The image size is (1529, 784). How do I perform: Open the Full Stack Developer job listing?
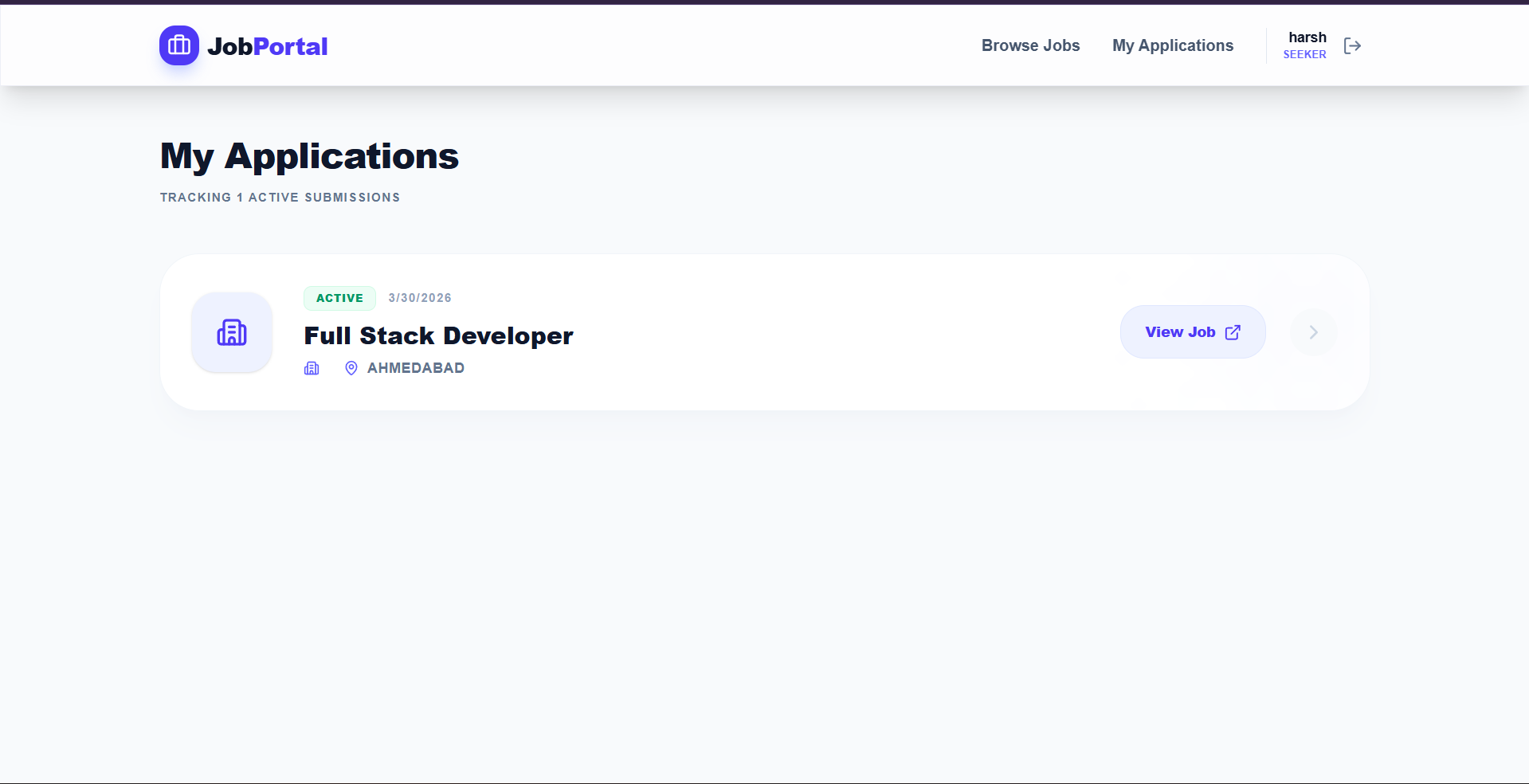click(x=437, y=335)
